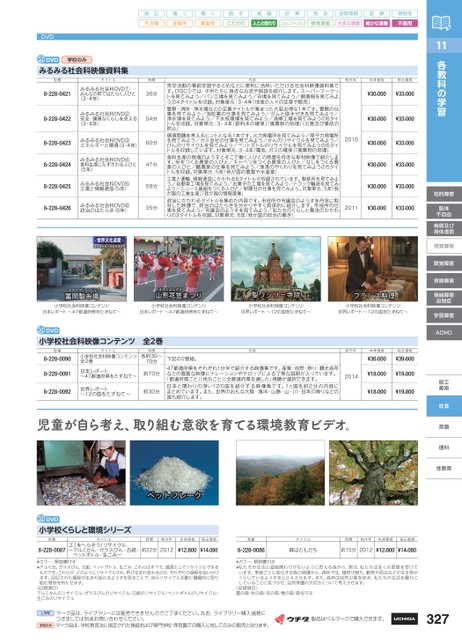
Task: Click the ペットフレーク image
Action: [x=175, y=473]
